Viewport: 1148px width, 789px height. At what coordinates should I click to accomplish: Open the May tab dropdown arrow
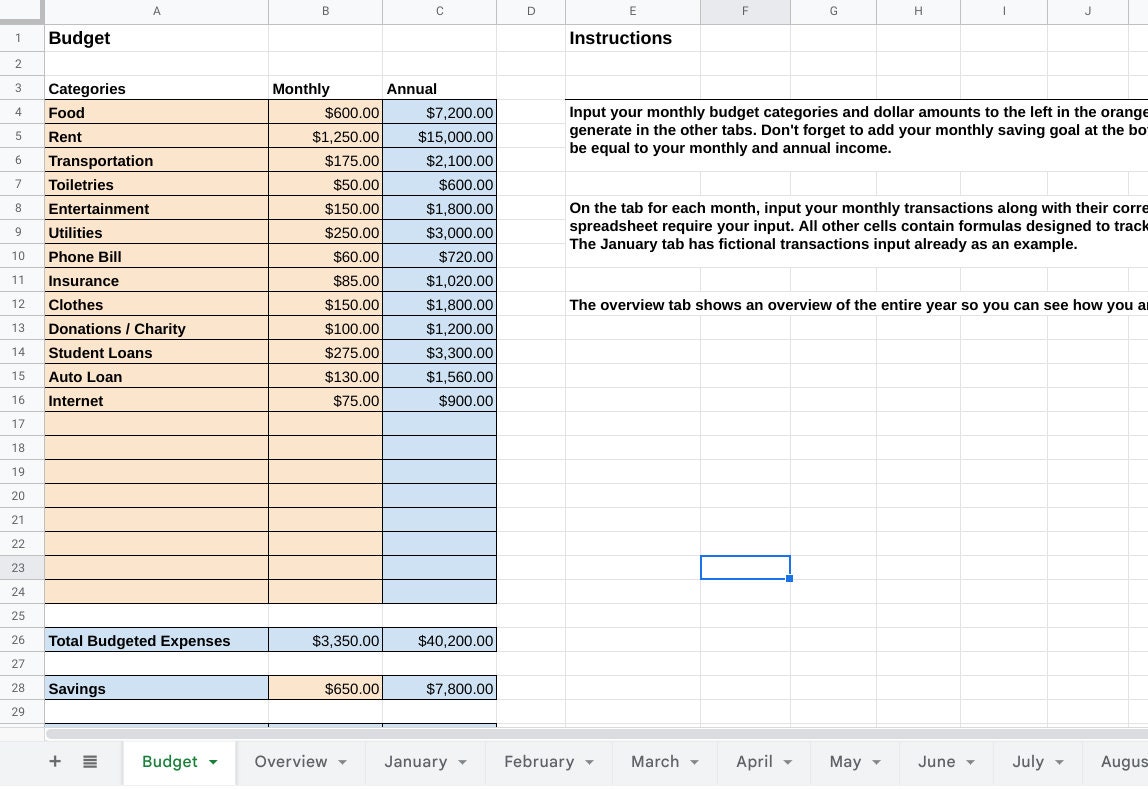(x=877, y=761)
